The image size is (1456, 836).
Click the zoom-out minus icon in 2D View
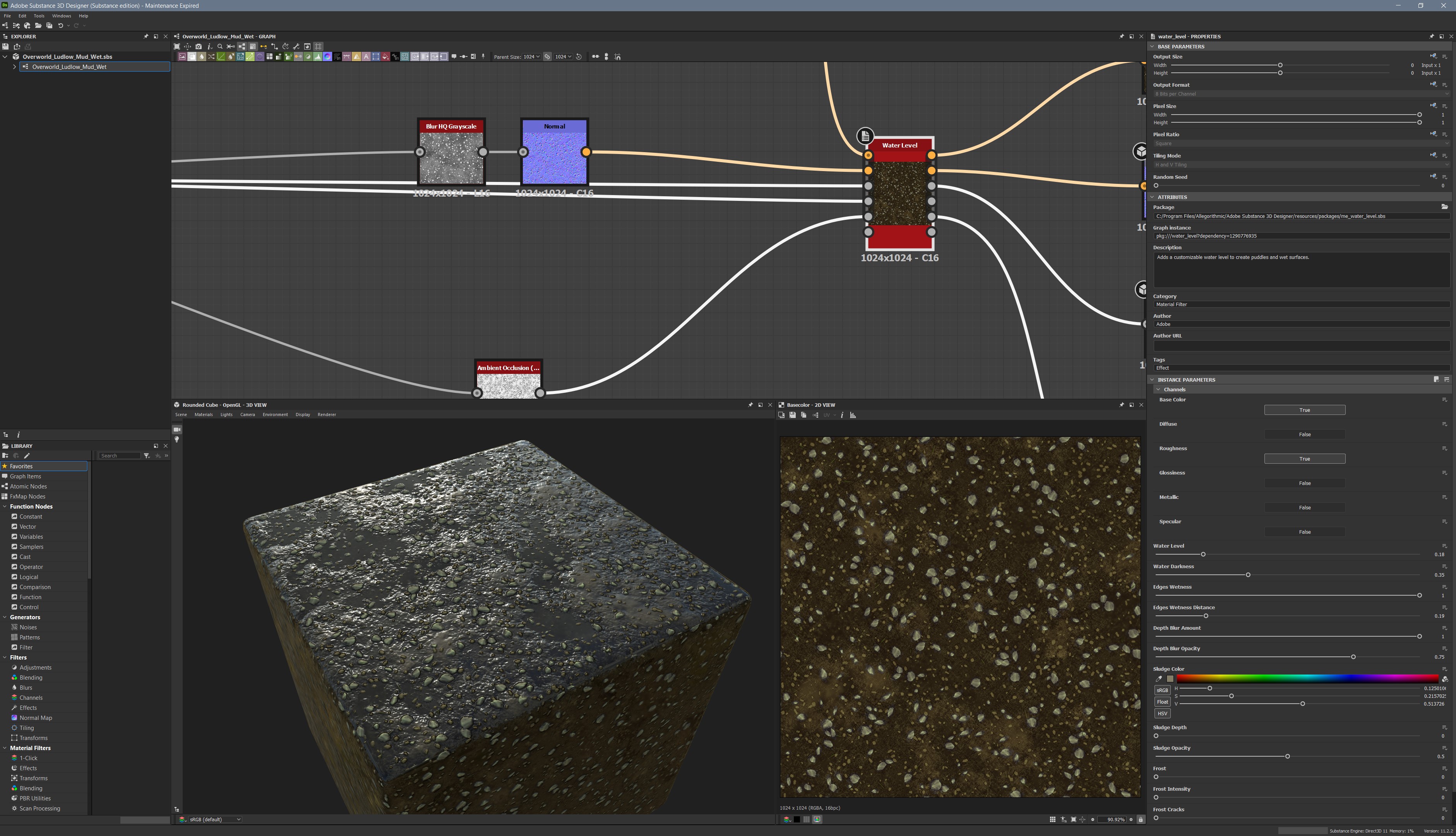pyautogui.click(x=1093, y=819)
